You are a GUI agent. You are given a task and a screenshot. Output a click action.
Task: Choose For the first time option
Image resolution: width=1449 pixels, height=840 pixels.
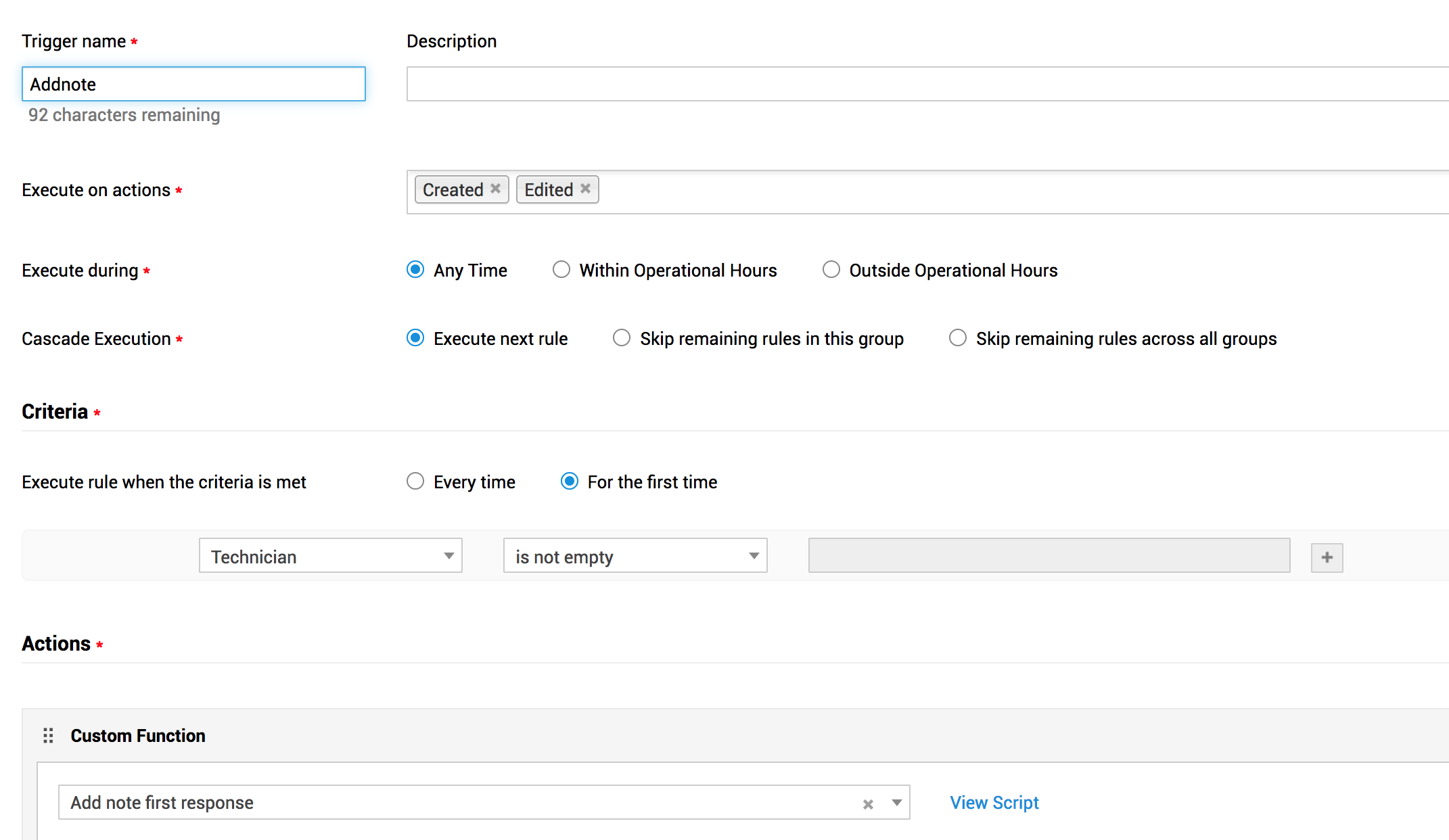coord(570,482)
